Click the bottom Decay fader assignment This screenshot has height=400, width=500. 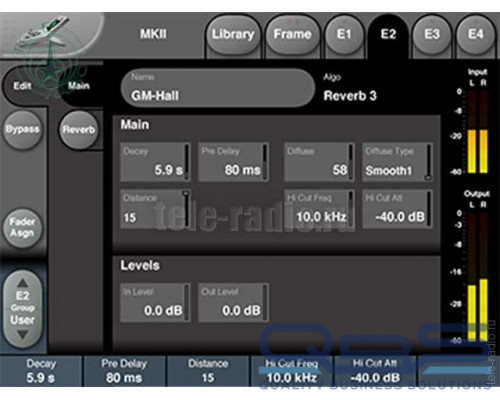coord(41,371)
